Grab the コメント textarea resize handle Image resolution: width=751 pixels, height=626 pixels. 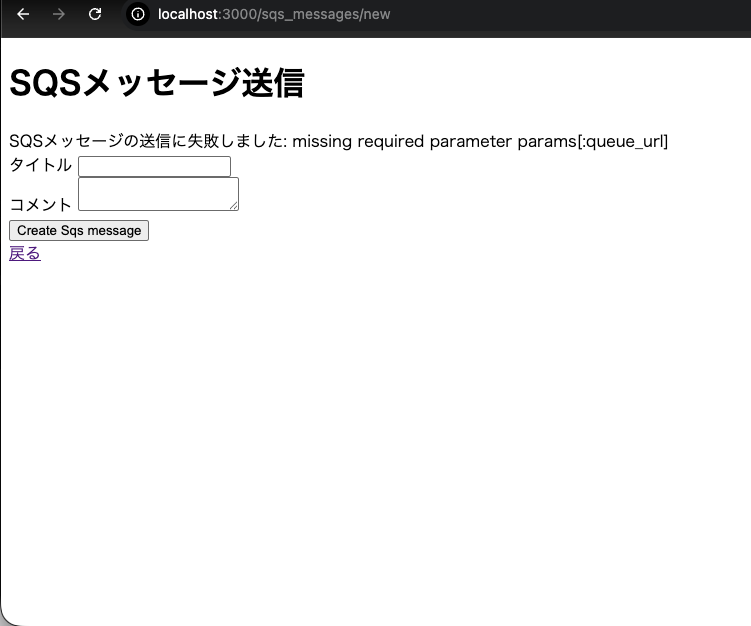pyautogui.click(x=234, y=205)
